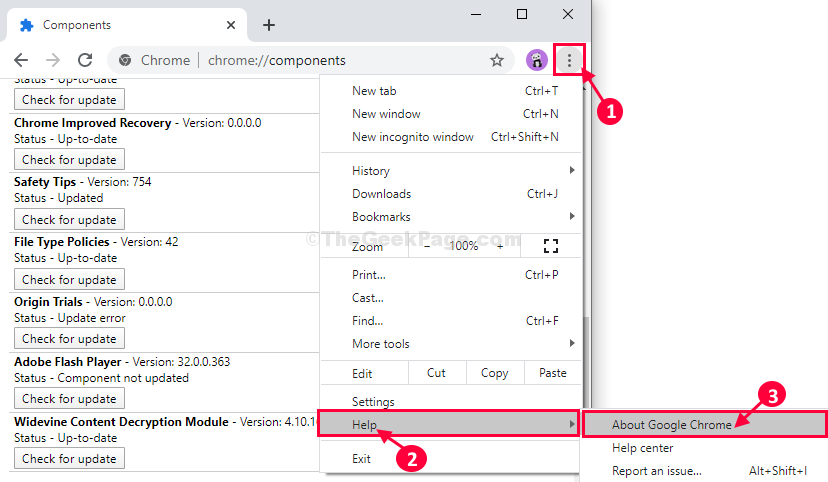Check for update under Widevine Content Decryption Module
The image size is (828, 482).
(69, 459)
